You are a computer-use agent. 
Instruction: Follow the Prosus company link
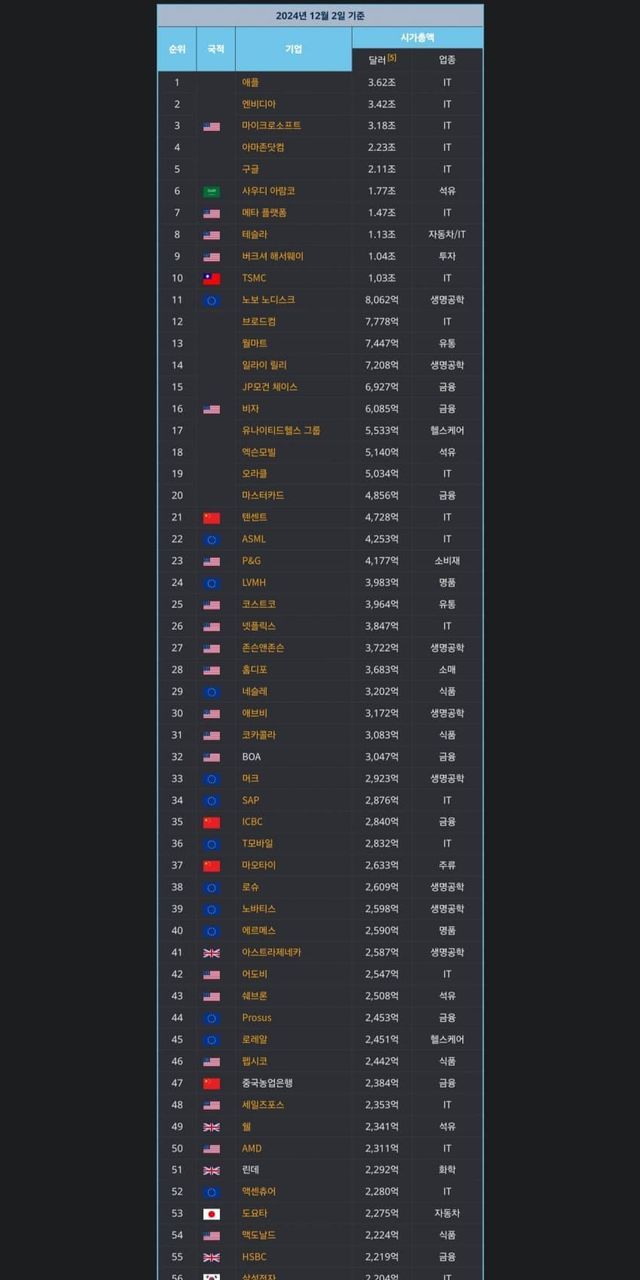[x=257, y=1018]
